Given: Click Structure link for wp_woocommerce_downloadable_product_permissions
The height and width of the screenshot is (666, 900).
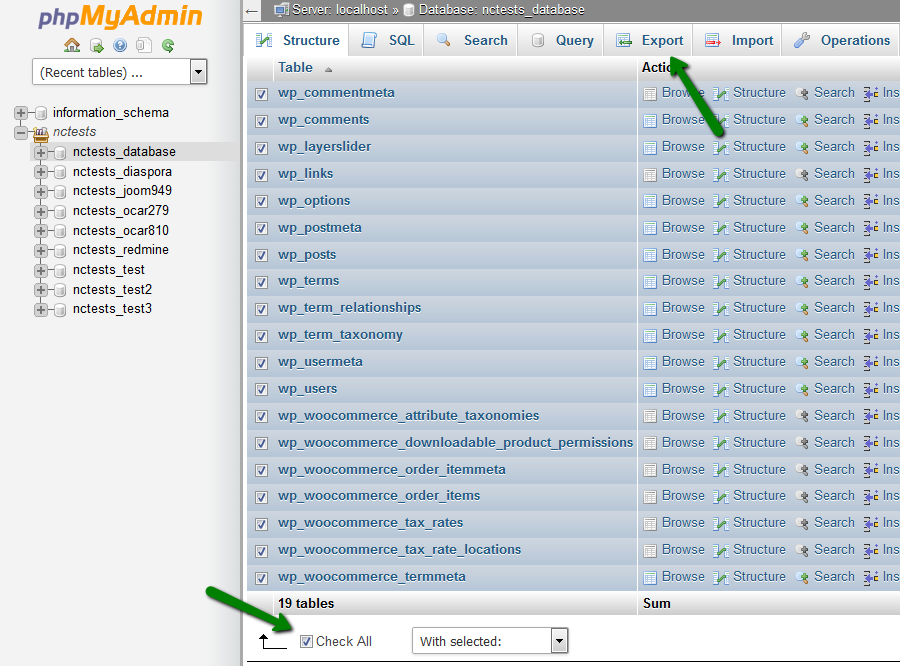Looking at the screenshot, I should click(759, 443).
